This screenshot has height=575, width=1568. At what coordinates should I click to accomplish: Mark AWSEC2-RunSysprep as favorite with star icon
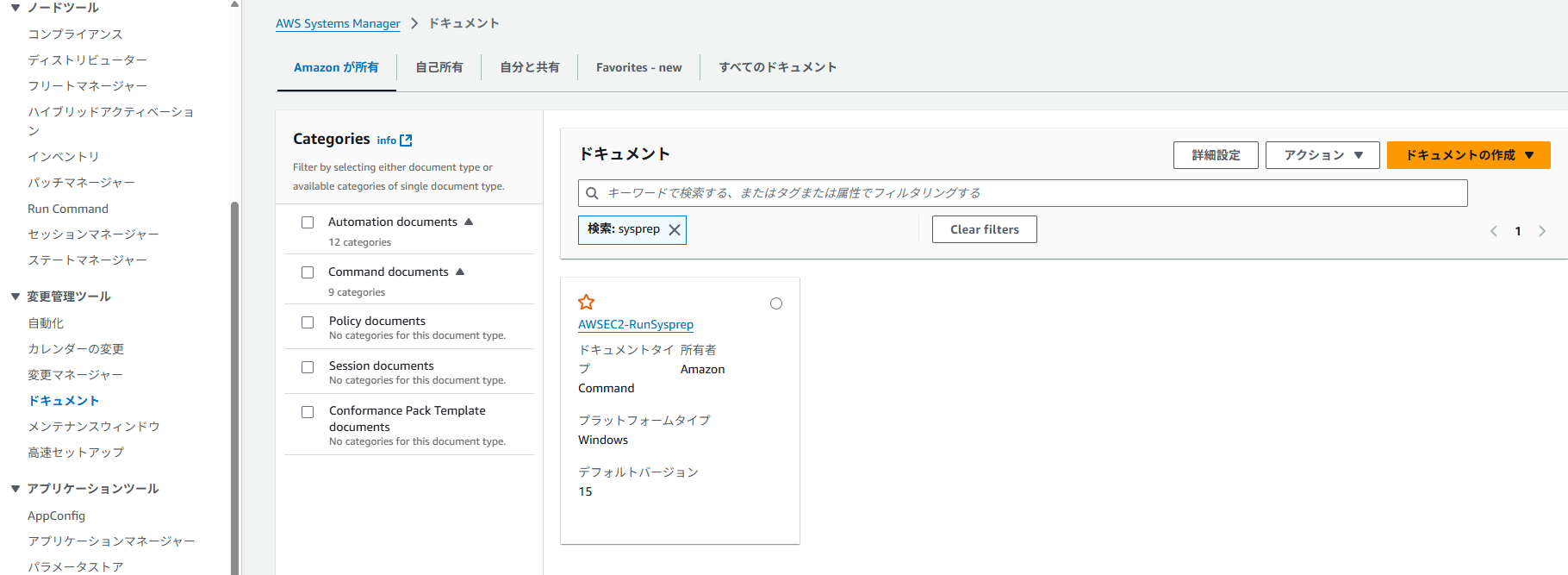point(587,302)
